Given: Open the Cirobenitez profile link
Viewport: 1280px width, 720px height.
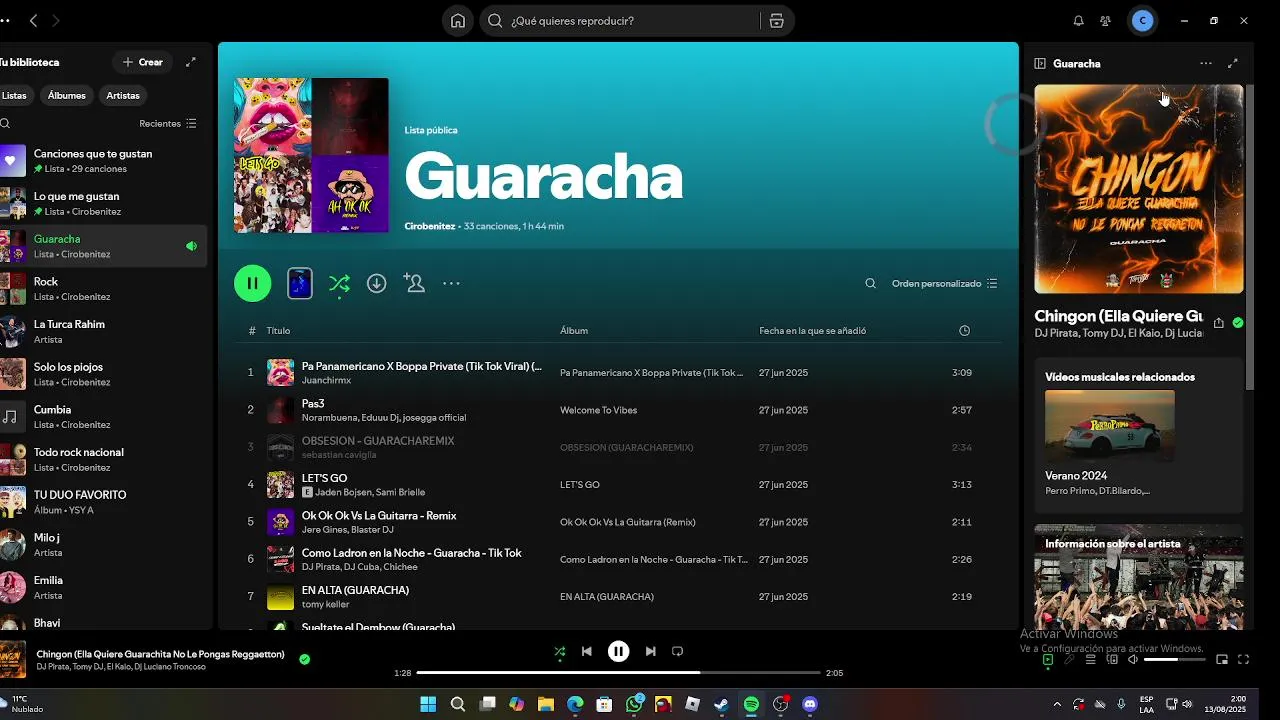Looking at the screenshot, I should click(430, 226).
